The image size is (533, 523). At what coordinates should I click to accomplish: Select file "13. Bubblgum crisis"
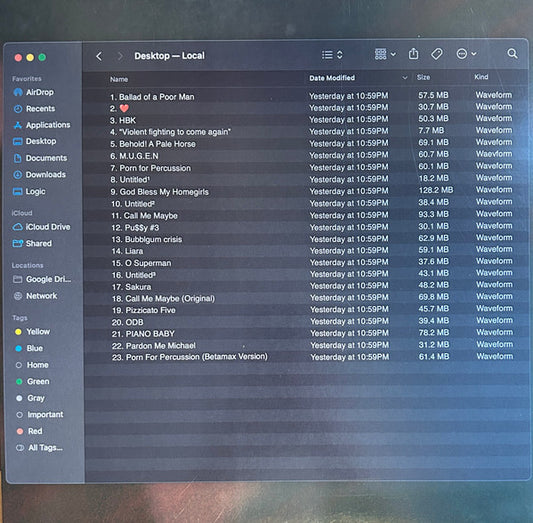tap(147, 240)
